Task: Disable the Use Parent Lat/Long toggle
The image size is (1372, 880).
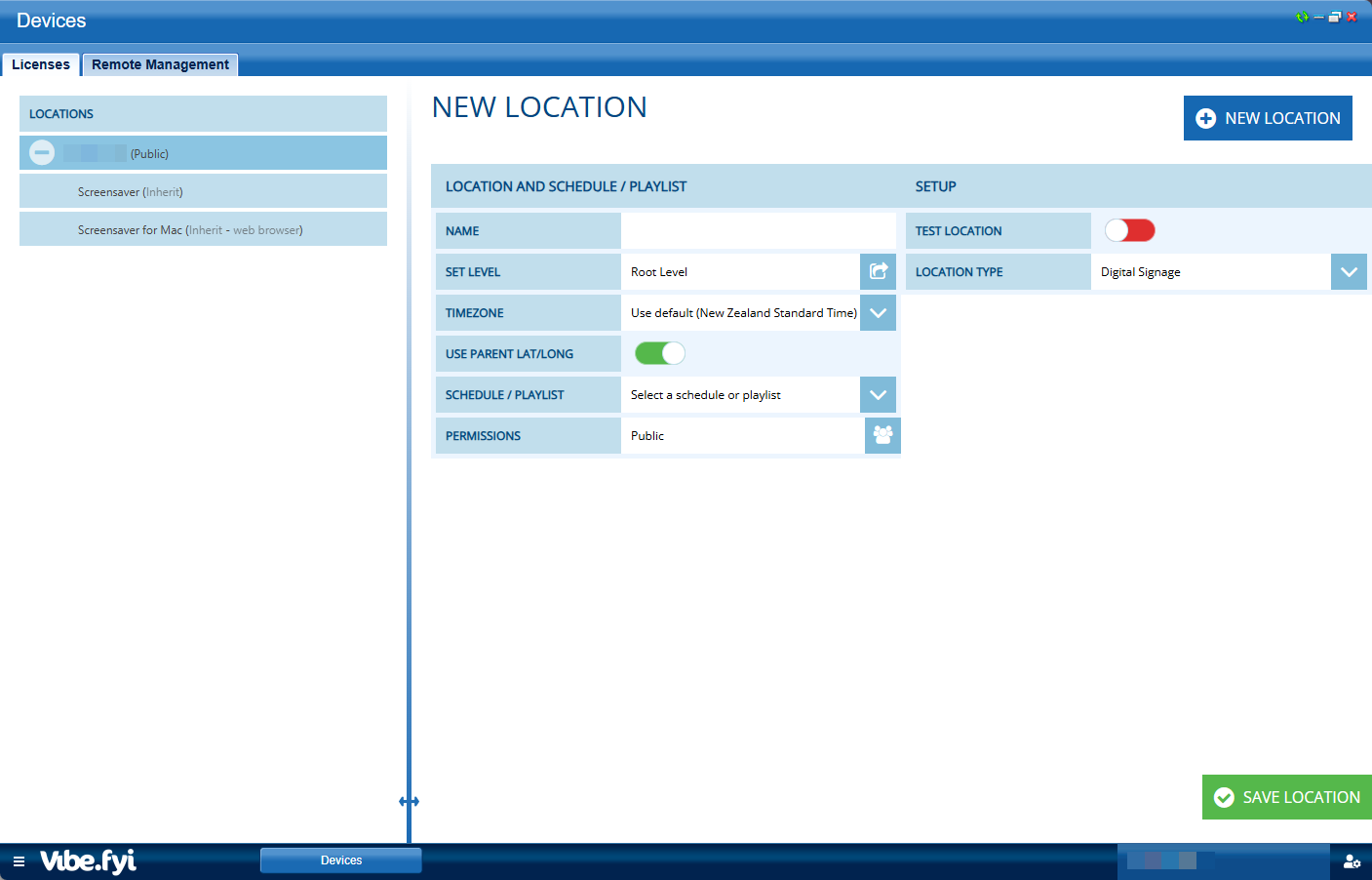Action: pyautogui.click(x=660, y=353)
